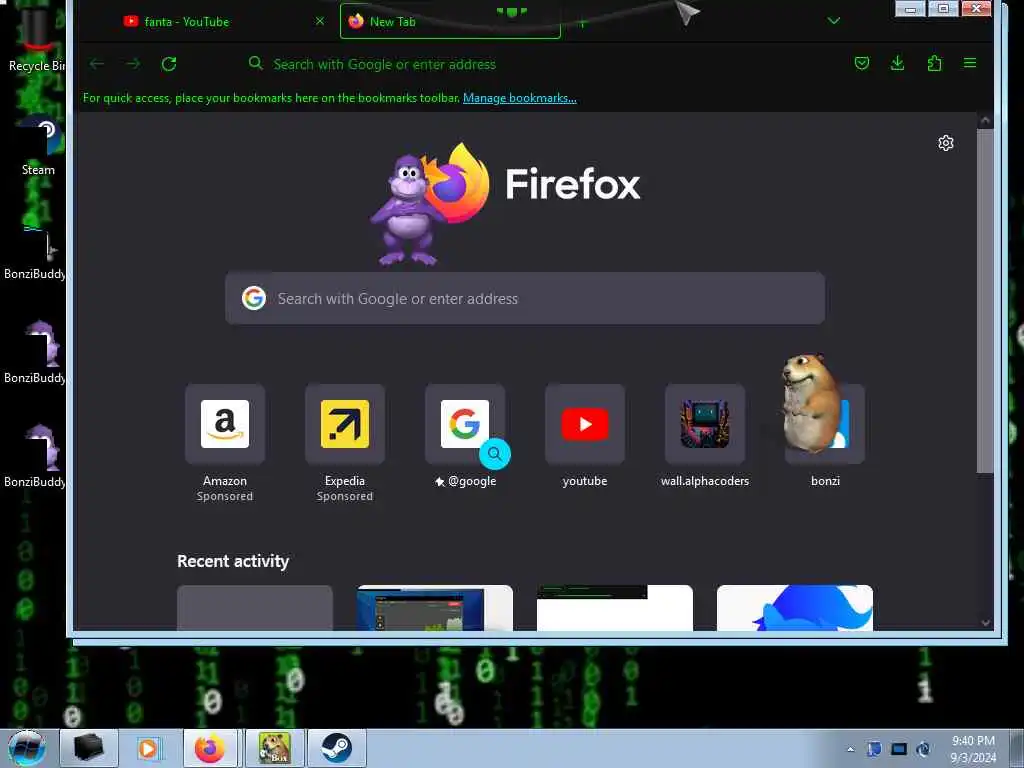The width and height of the screenshot is (1024, 768).
Task: Open Steam from the taskbar
Action: [336, 748]
